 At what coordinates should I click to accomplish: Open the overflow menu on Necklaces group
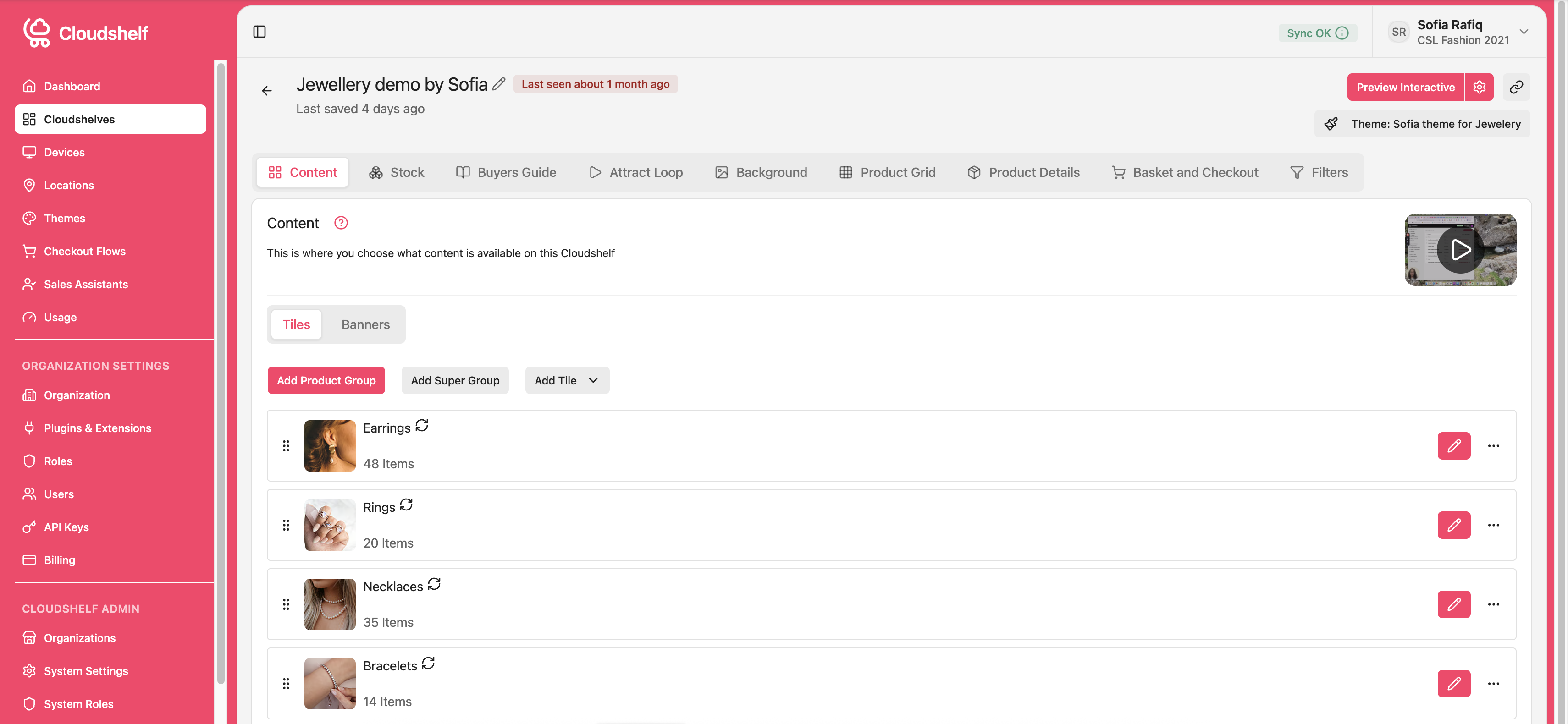coord(1494,604)
